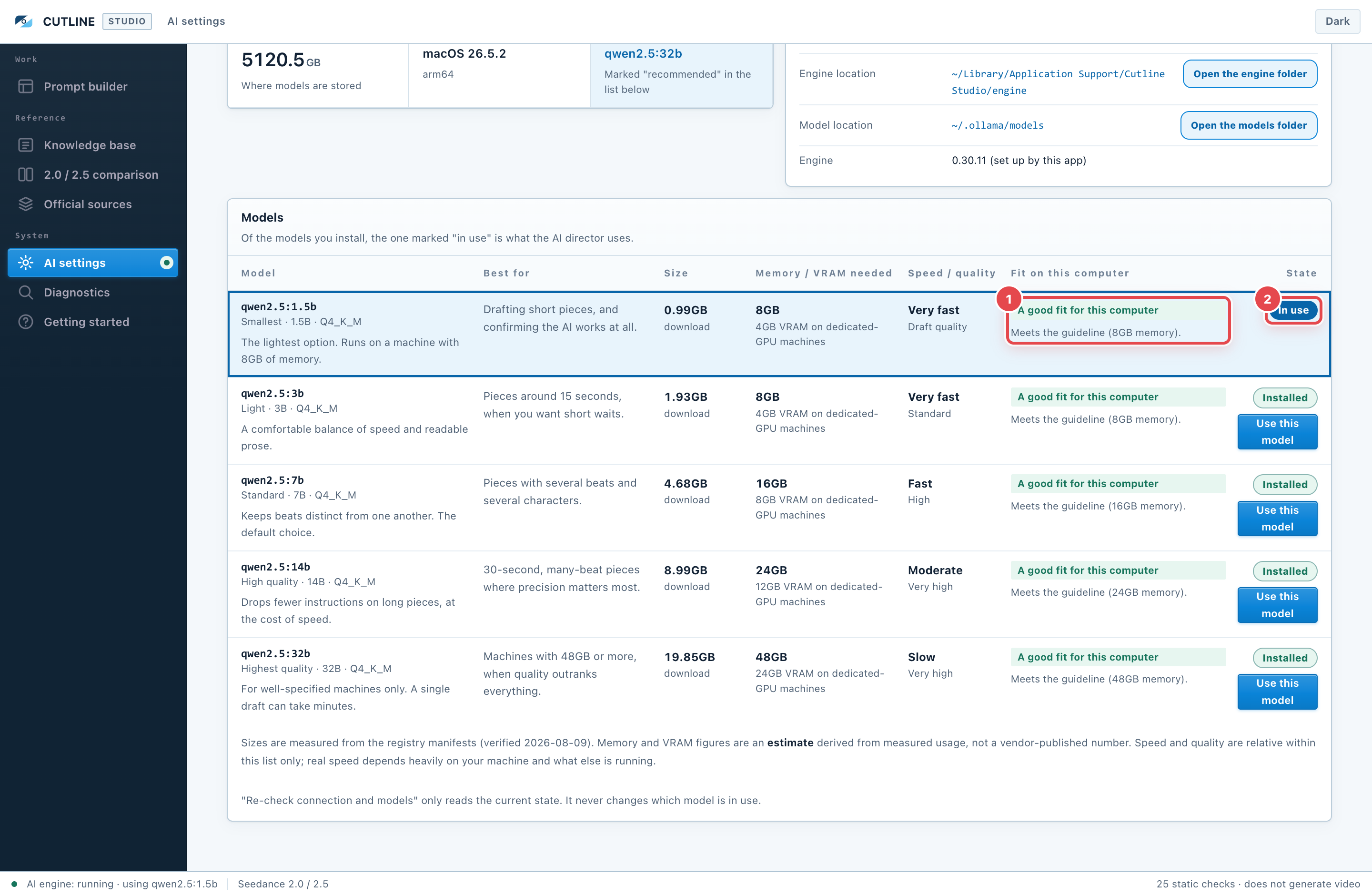Select the qwen2.5:32b model name in table
The image size is (1372, 896).
[275, 654]
